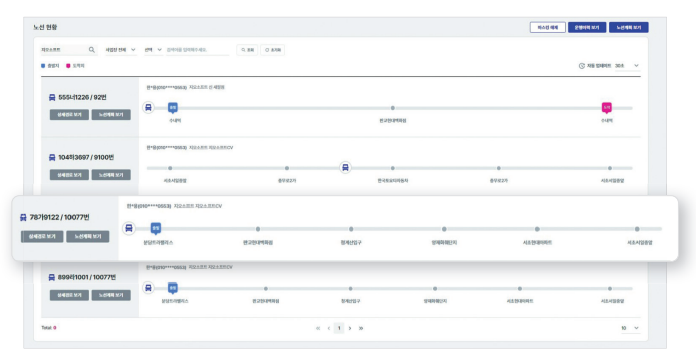Click 노선계획 보기 for bus 104하3697

pyautogui.click(x=111, y=175)
